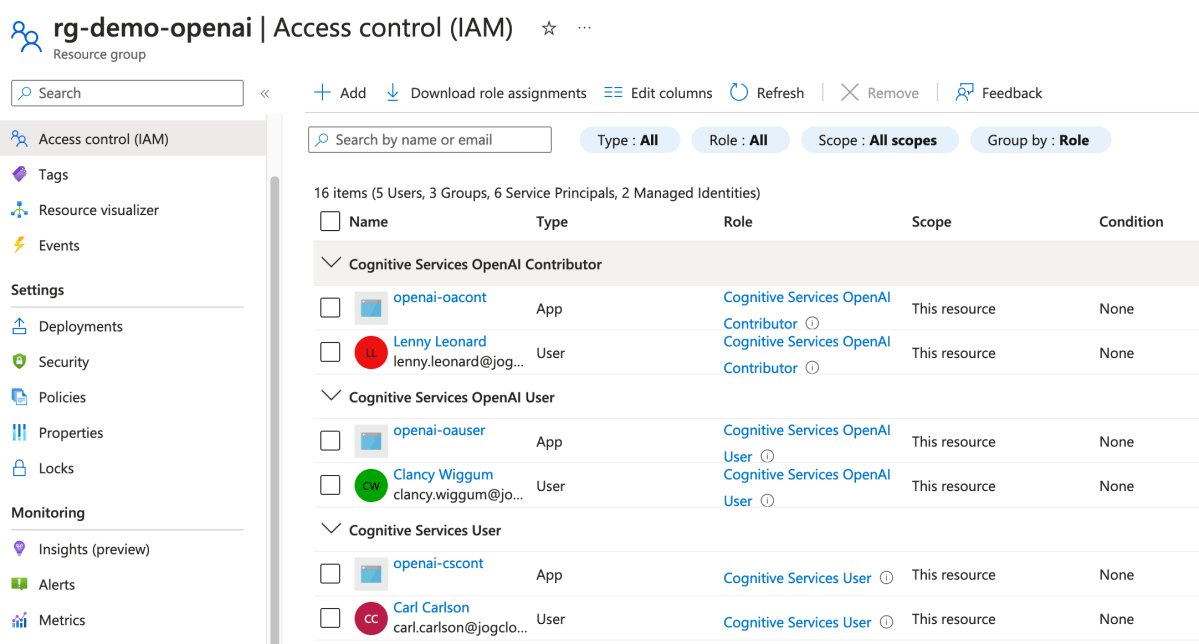Select the openai-oauser row checkbox
1199x644 pixels.
click(330, 441)
